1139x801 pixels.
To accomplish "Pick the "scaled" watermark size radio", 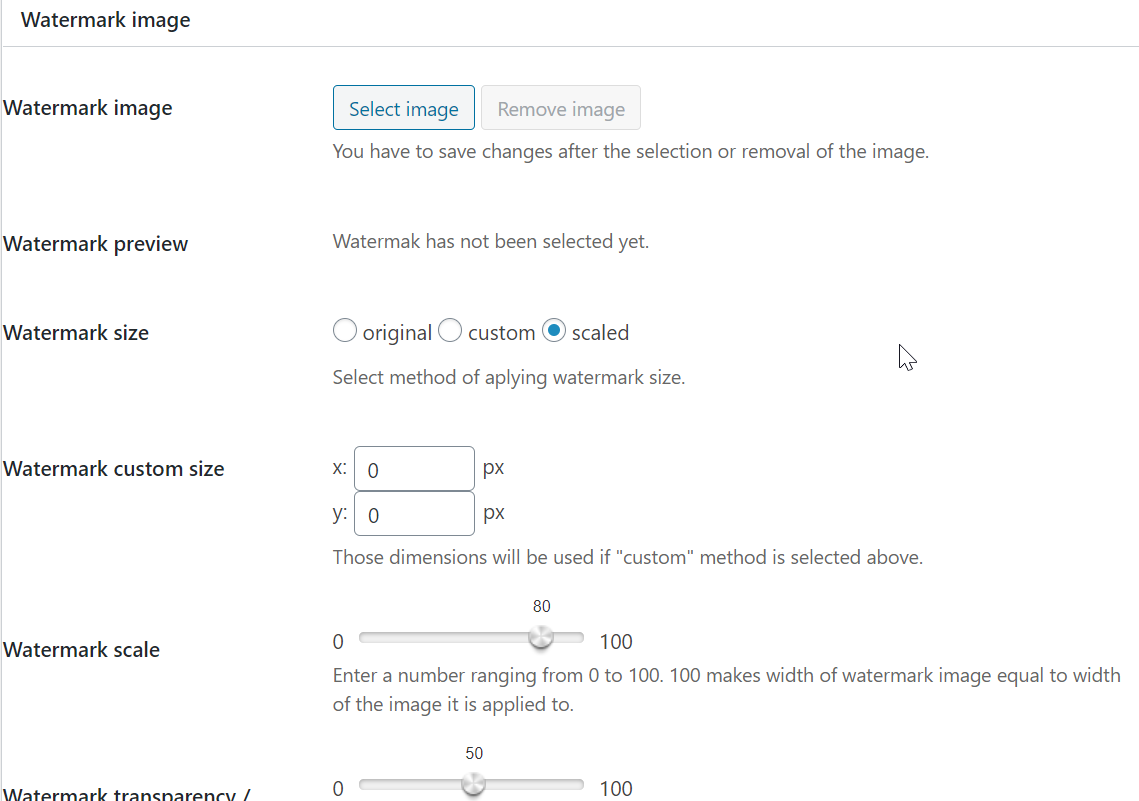I will click(x=554, y=331).
